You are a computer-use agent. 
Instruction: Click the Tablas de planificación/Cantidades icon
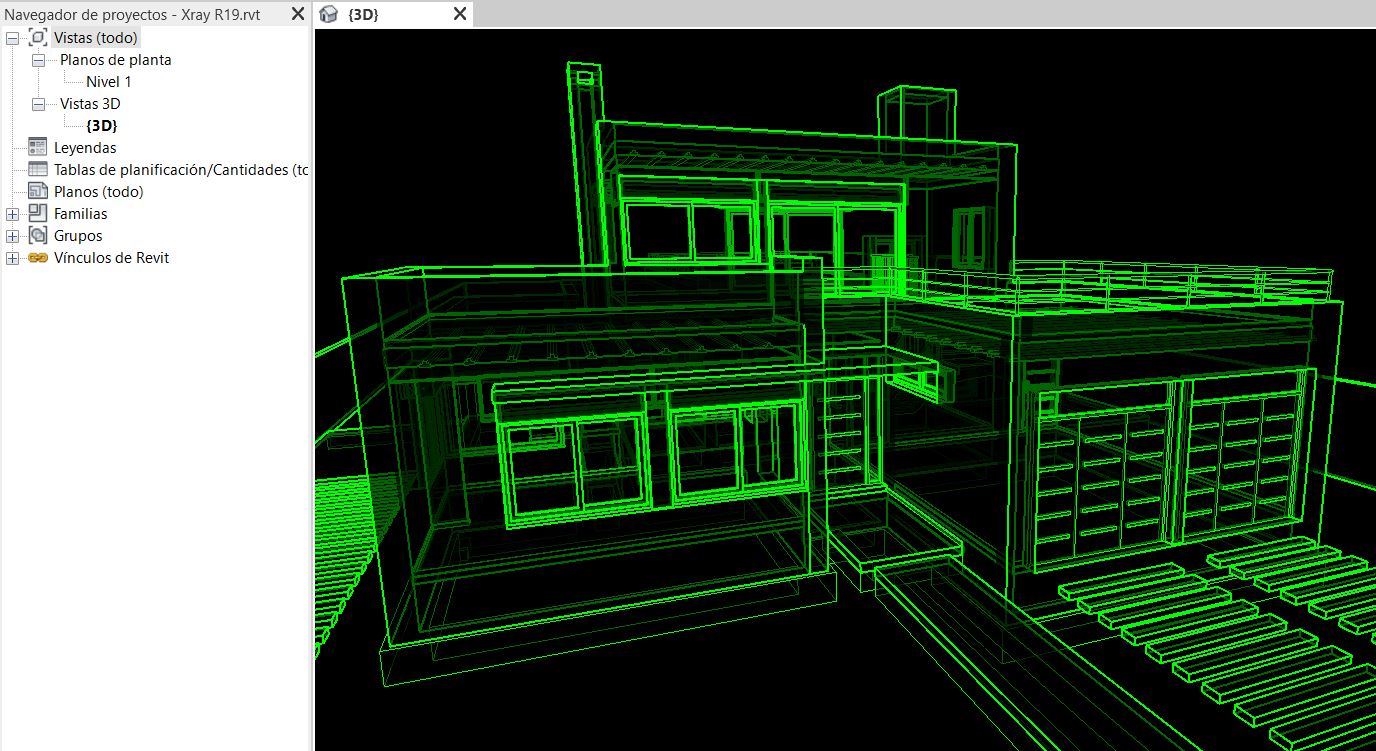tap(37, 169)
